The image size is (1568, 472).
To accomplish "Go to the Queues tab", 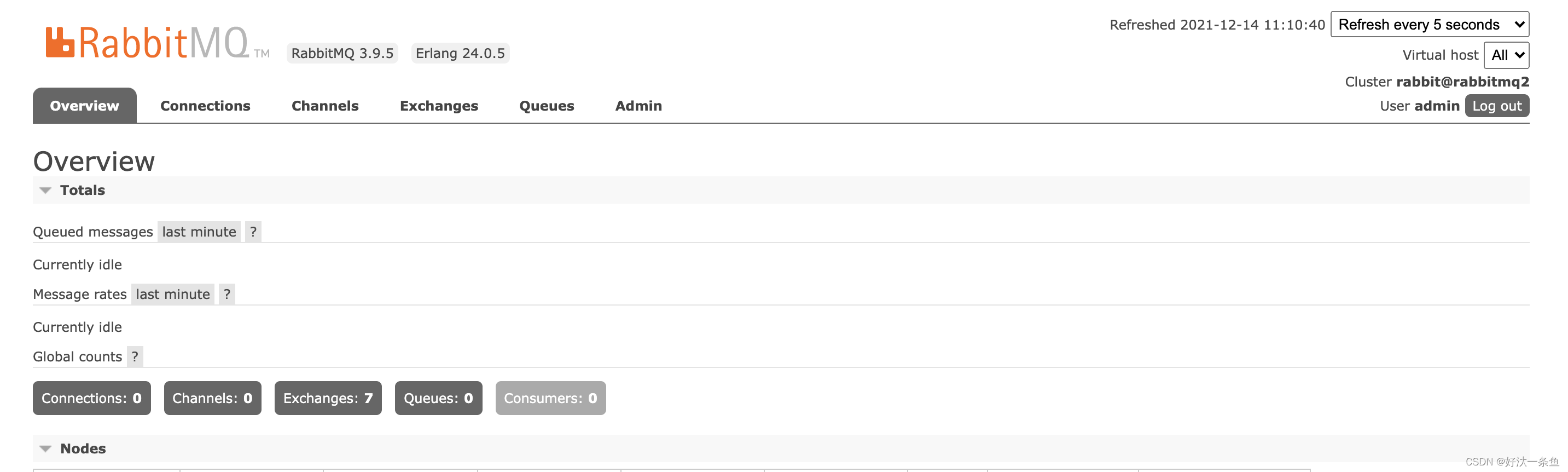I will (547, 105).
